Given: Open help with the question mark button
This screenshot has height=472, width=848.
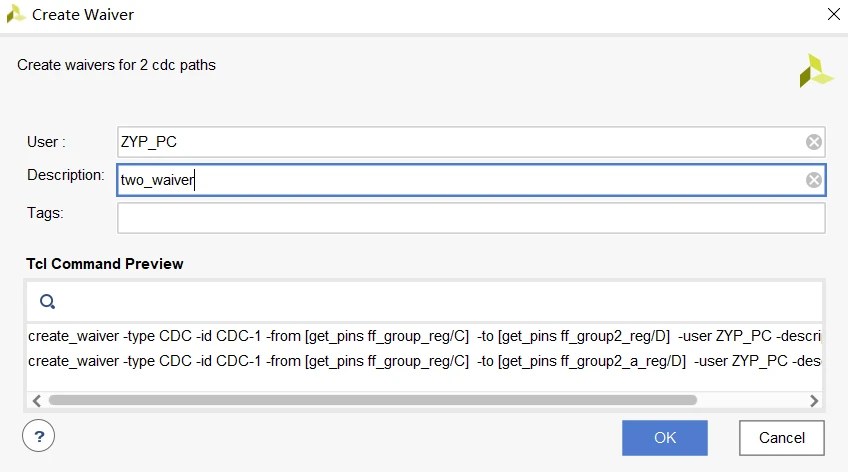Looking at the screenshot, I should [39, 436].
